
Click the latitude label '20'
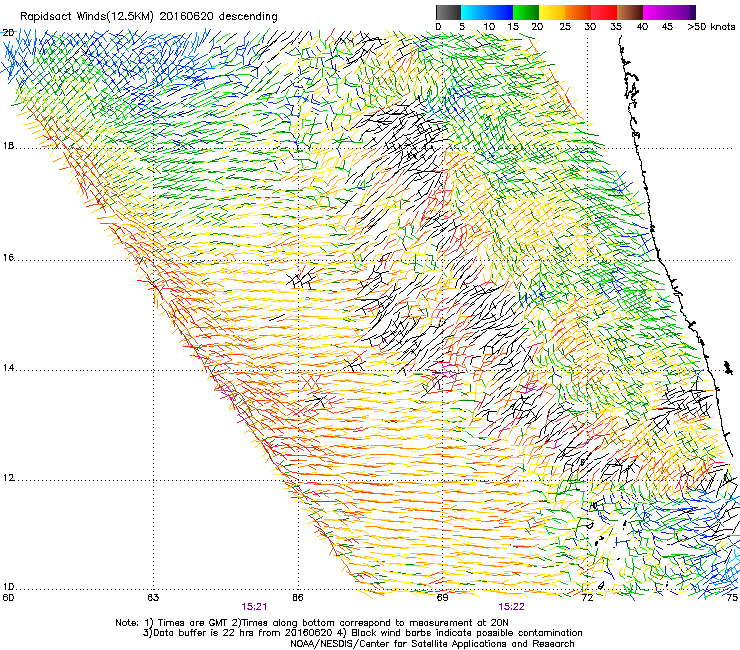click(8, 33)
